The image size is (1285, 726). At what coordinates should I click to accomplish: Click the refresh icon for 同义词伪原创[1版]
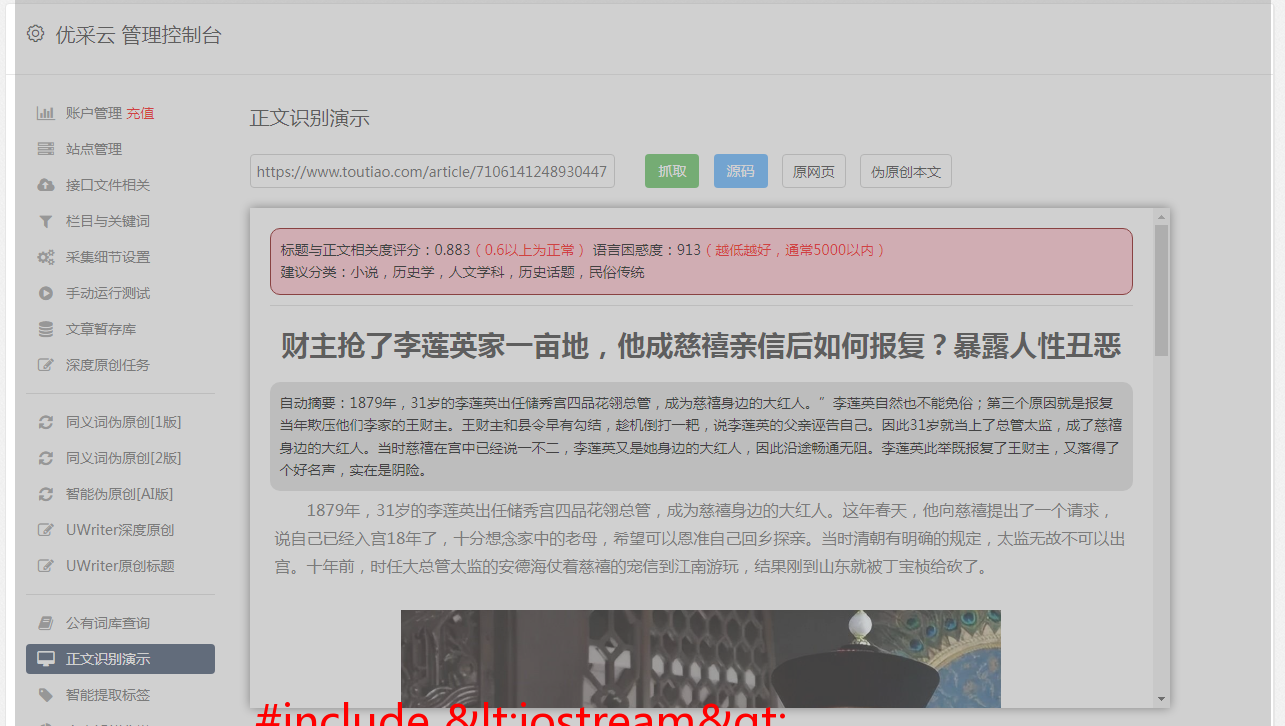click(x=45, y=422)
